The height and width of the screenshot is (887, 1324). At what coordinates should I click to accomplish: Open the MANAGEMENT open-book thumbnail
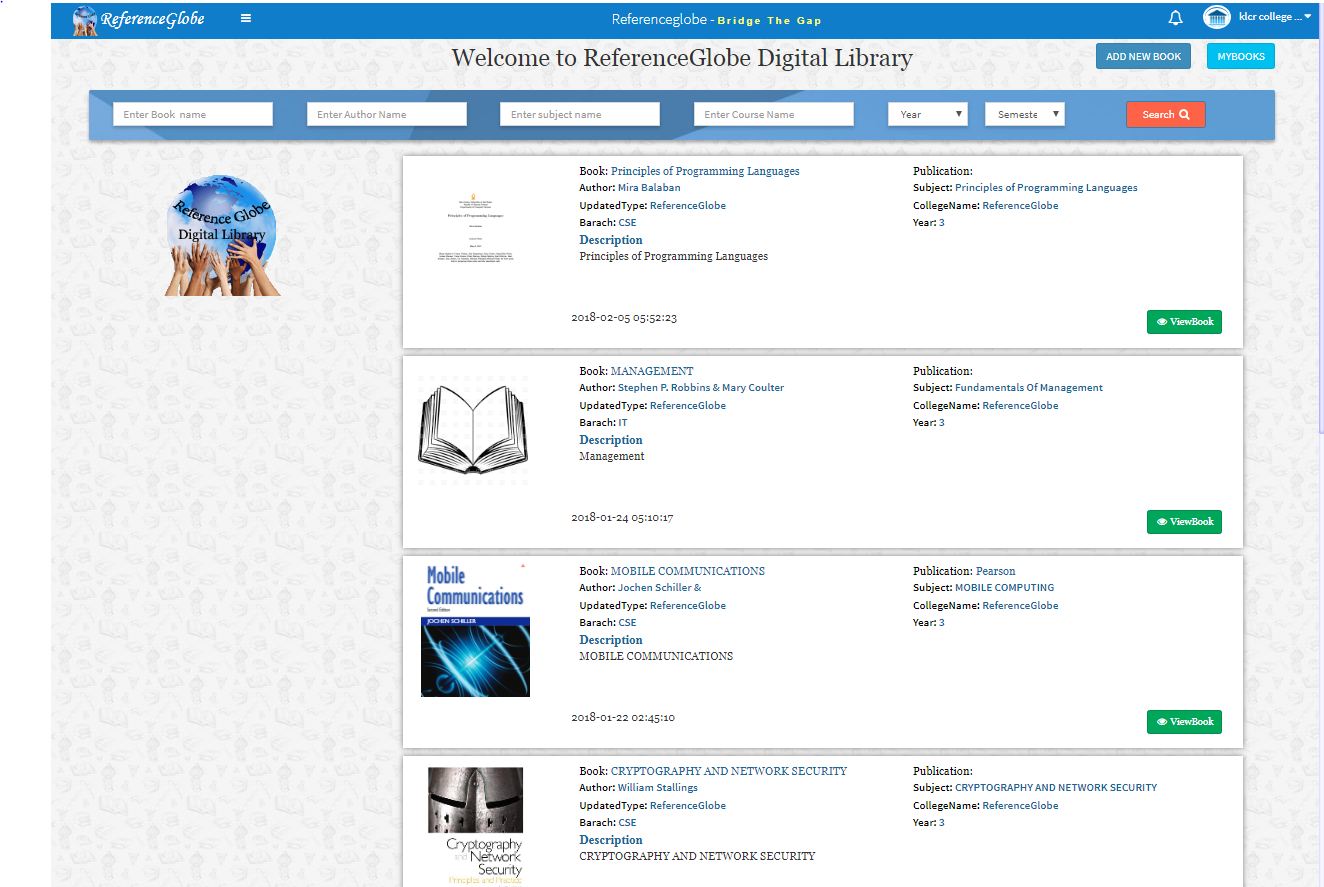[x=475, y=430]
